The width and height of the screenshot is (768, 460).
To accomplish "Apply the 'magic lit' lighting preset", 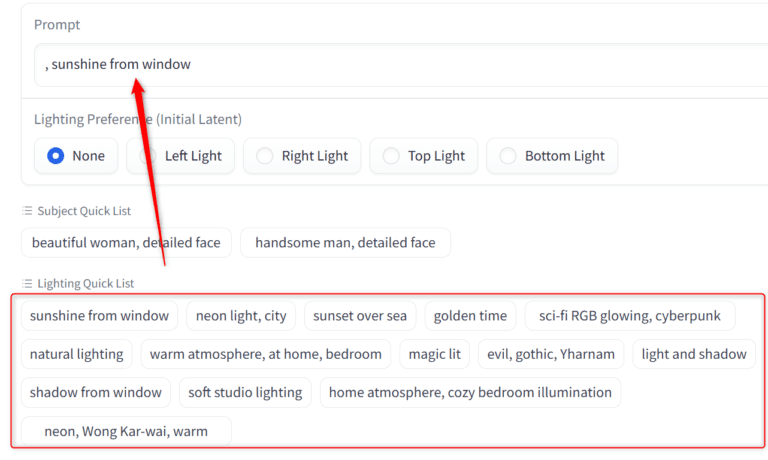I will [435, 354].
